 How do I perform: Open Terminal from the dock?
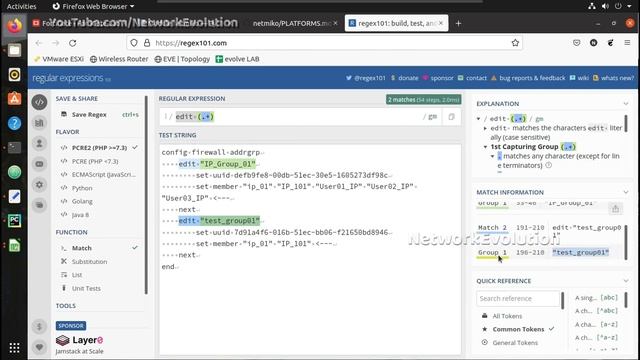point(14,147)
